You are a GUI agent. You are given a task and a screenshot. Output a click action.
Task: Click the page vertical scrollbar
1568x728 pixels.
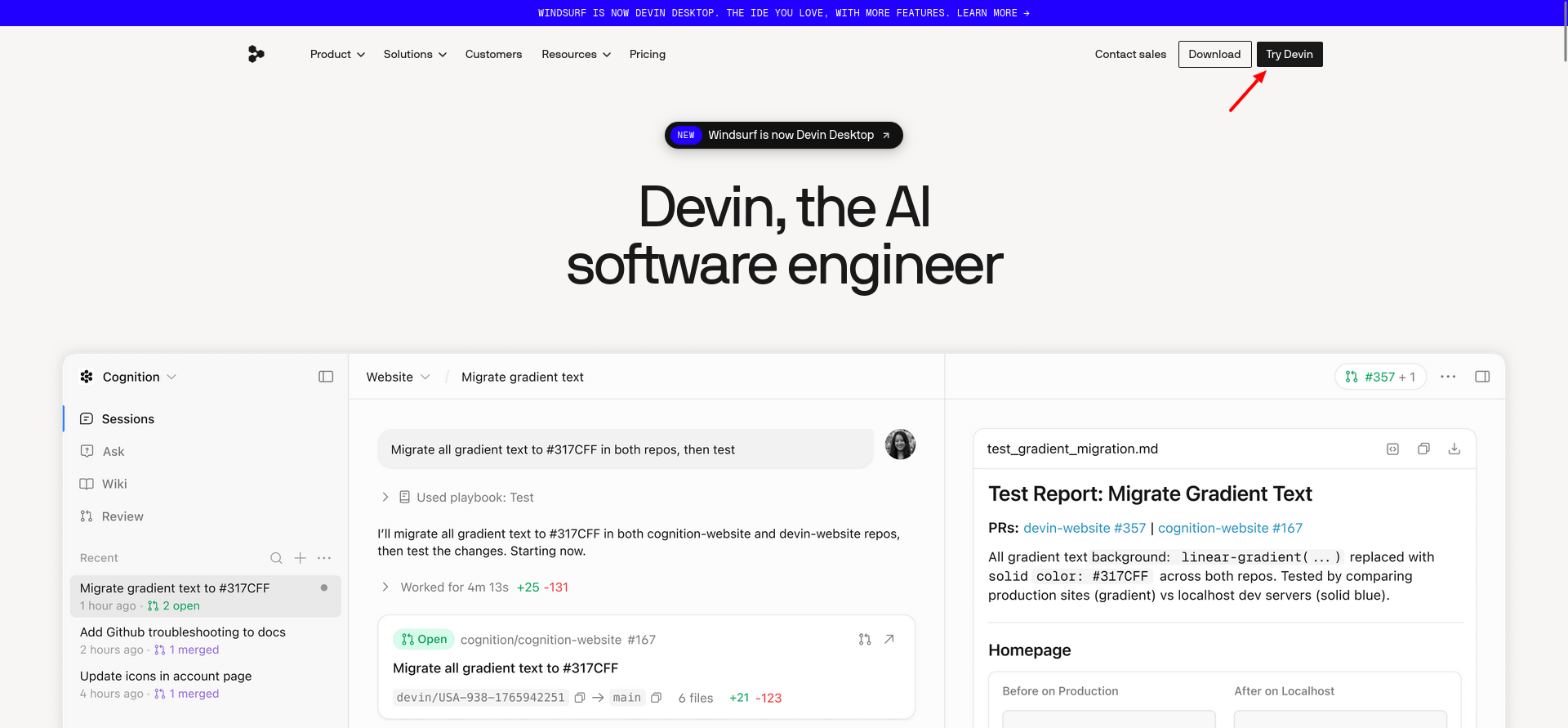[x=1564, y=33]
